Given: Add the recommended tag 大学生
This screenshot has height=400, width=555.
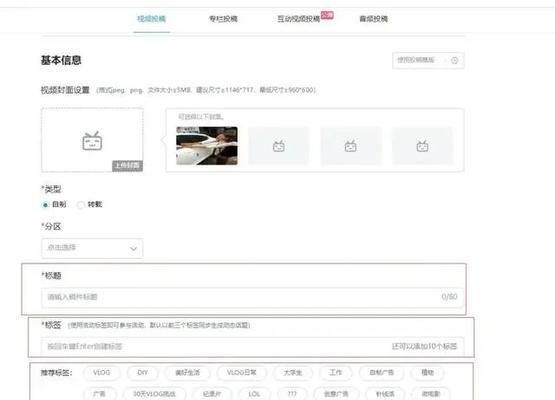Looking at the screenshot, I should click(x=293, y=372).
